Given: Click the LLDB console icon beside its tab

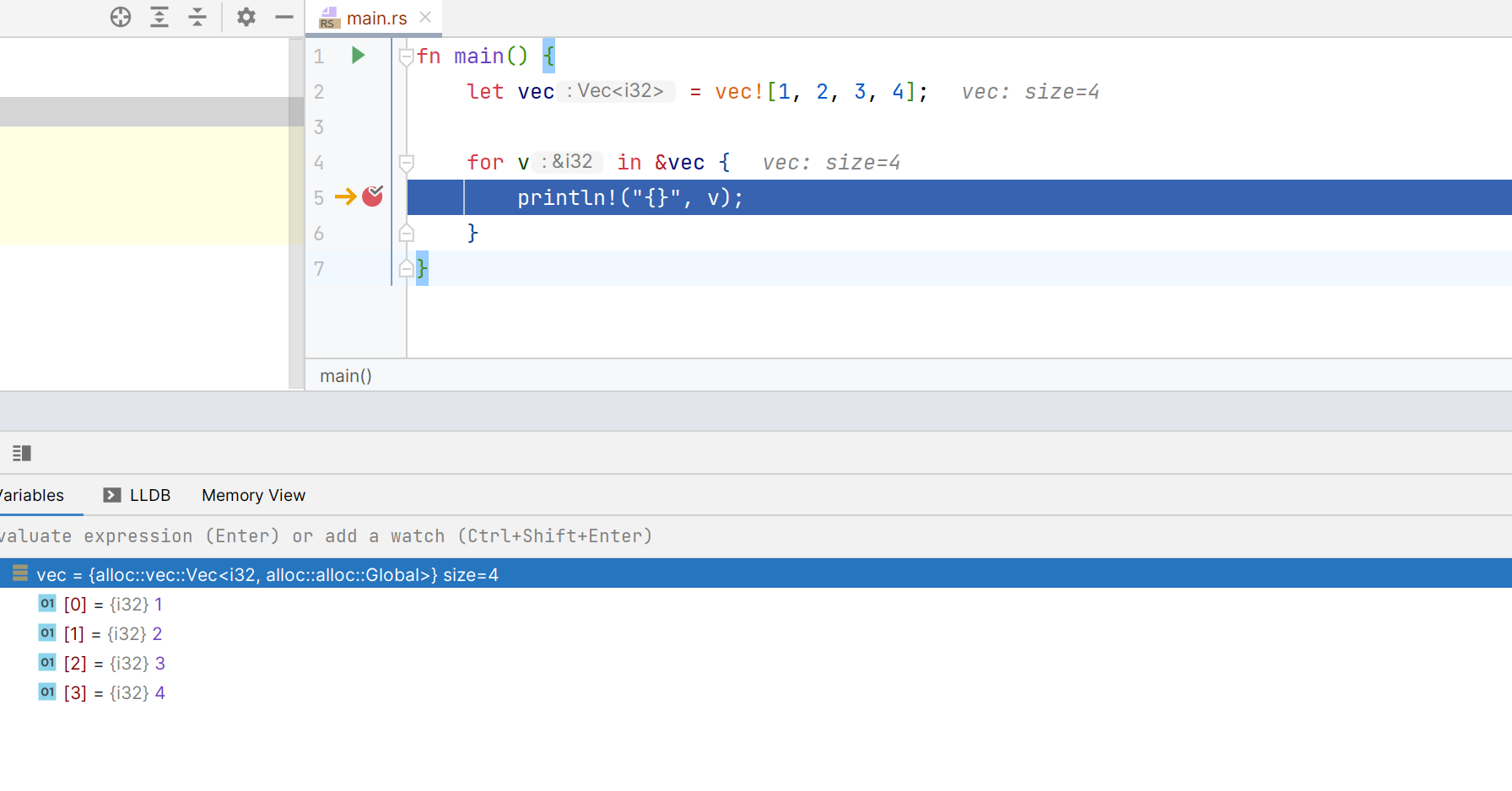Looking at the screenshot, I should tap(111, 495).
